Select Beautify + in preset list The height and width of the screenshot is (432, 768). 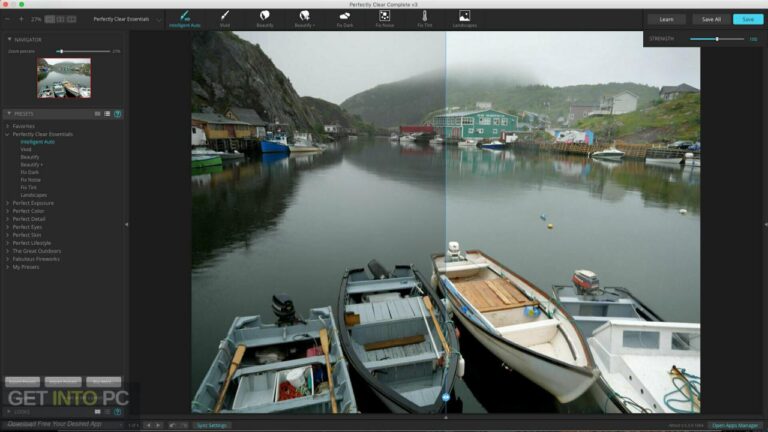click(31, 165)
